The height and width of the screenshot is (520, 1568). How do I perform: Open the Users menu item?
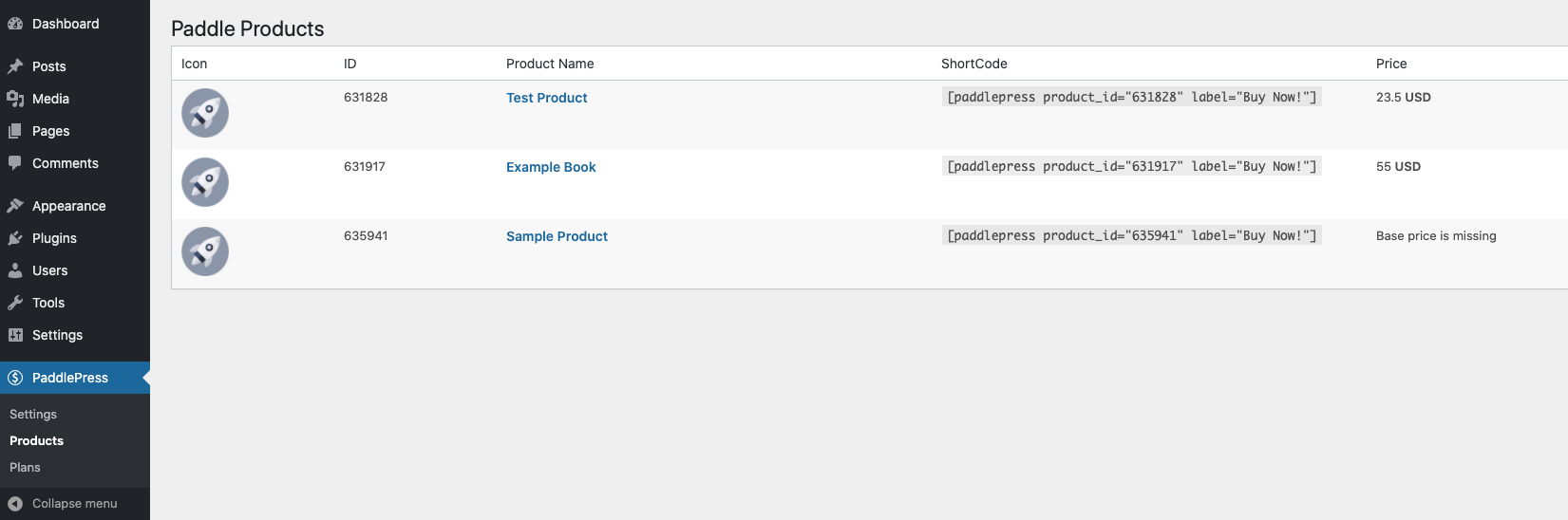[x=75, y=270]
